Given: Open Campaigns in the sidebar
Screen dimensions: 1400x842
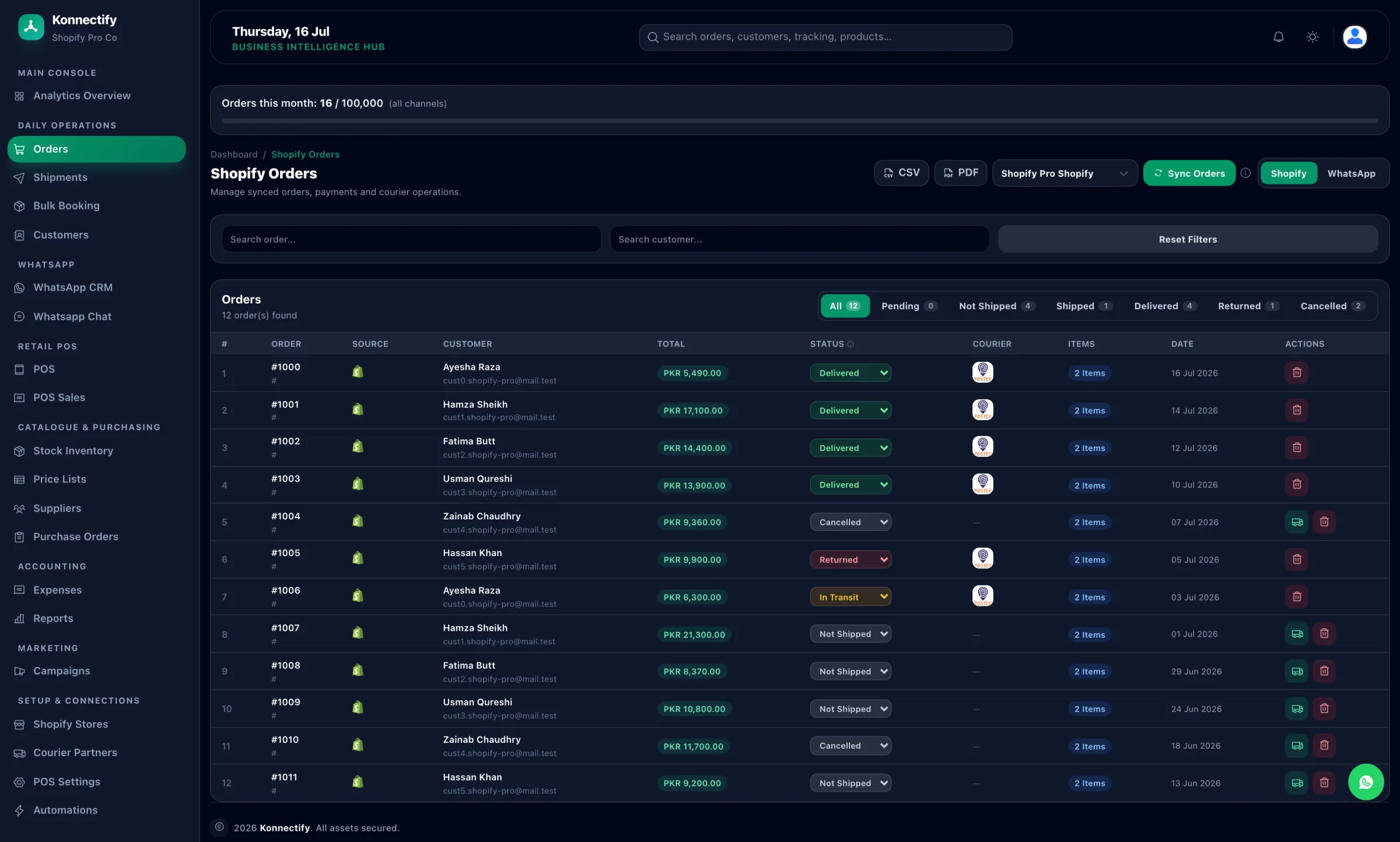Looking at the screenshot, I should point(97,671).
